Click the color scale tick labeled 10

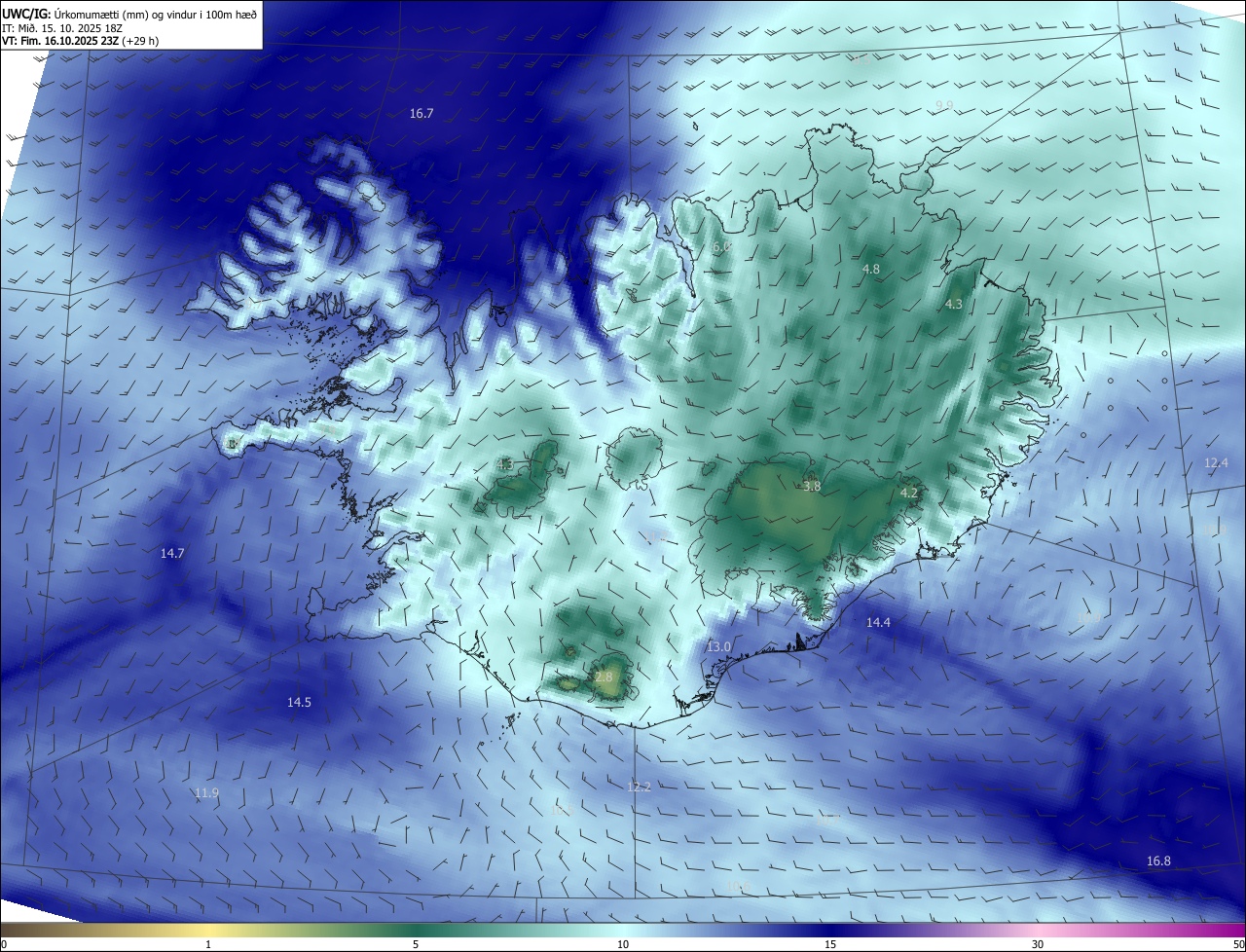coord(623,944)
